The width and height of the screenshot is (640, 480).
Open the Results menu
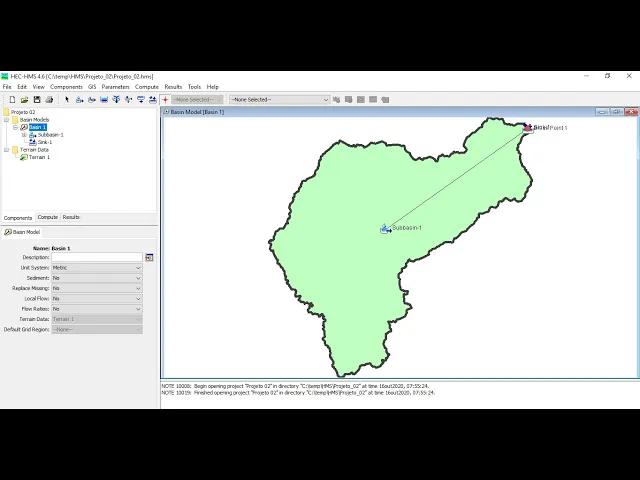click(173, 87)
